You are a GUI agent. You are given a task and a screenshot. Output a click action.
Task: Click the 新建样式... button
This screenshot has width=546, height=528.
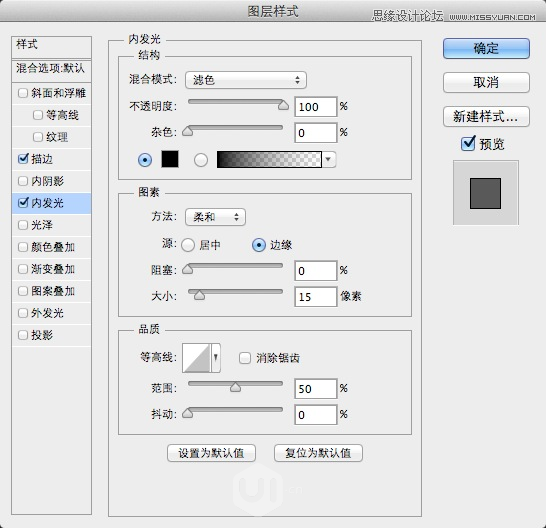coord(486,116)
